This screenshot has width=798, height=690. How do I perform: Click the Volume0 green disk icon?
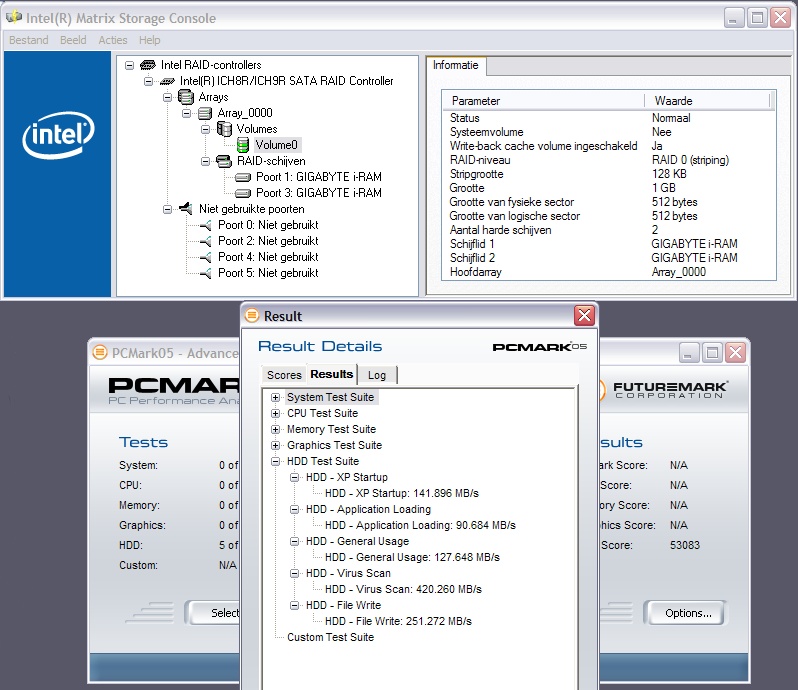pyautogui.click(x=243, y=145)
